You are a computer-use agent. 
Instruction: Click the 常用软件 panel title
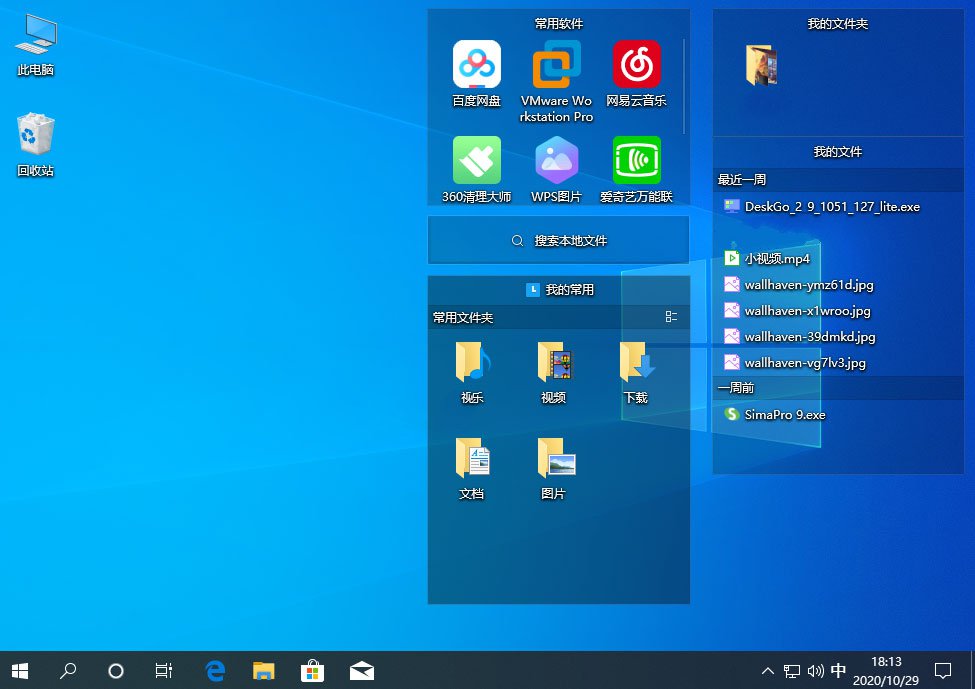point(558,24)
